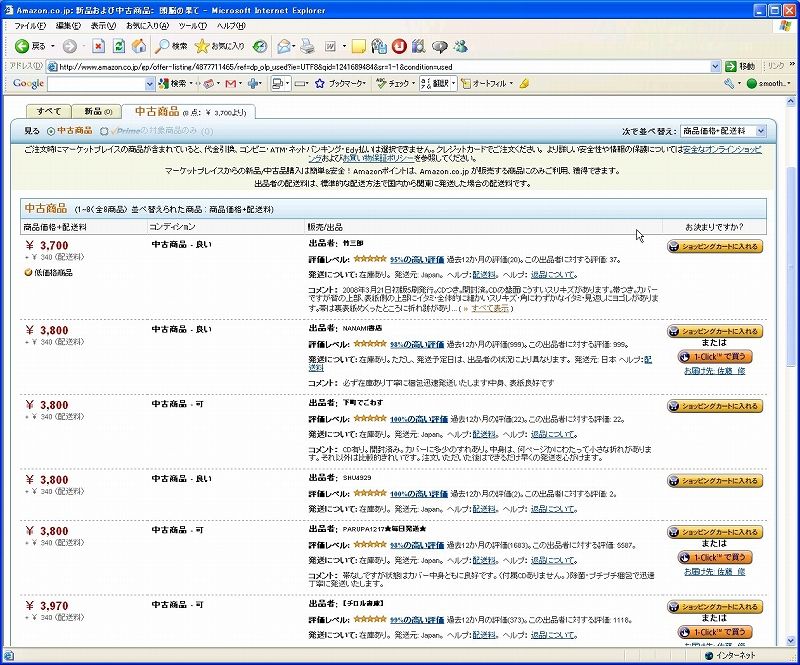This screenshot has width=800, height=665.
Task: Open the Google toolbar search box dropdown
Action: 149,84
